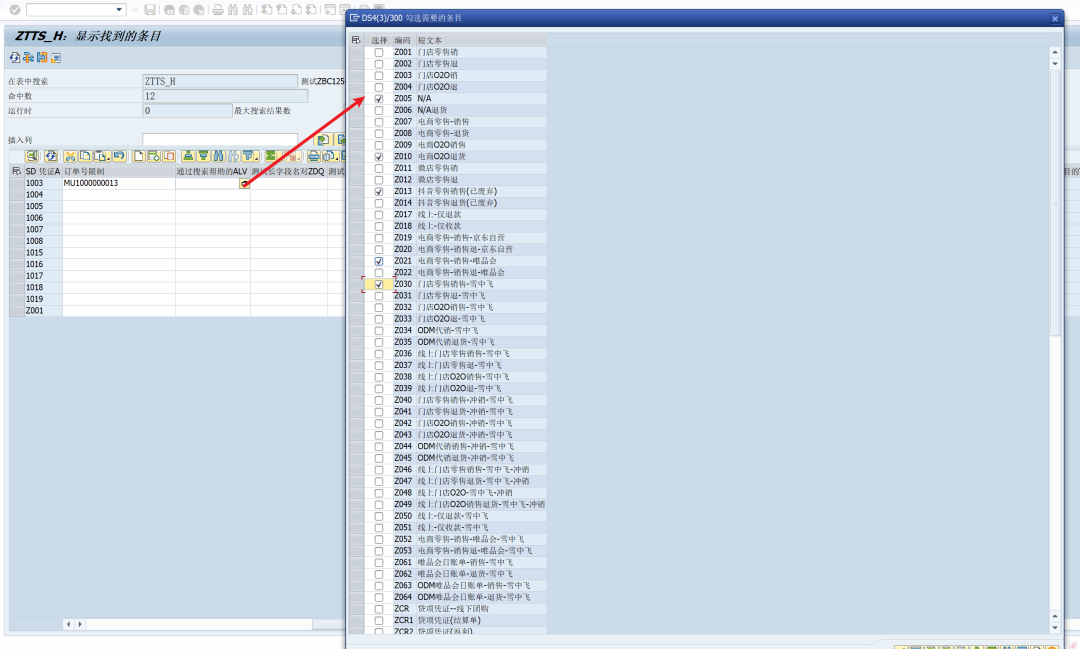Tick the checkbox for ZCR 贷项凭证--线下团购

point(379,609)
